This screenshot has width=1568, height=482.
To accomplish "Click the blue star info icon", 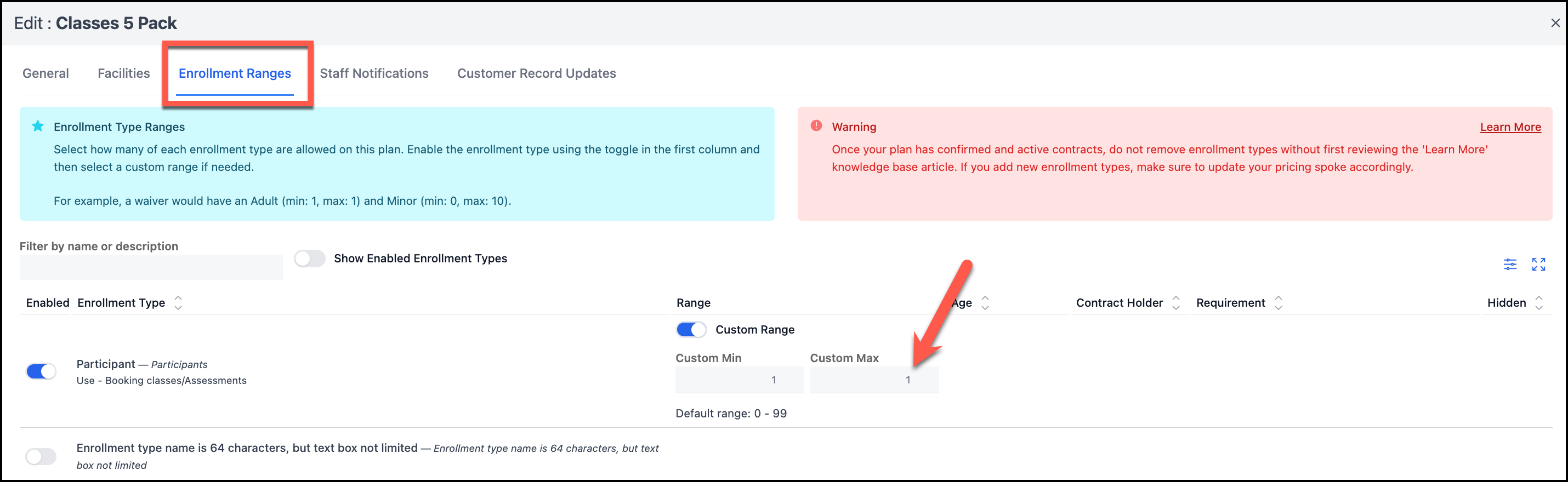I will tap(38, 126).
